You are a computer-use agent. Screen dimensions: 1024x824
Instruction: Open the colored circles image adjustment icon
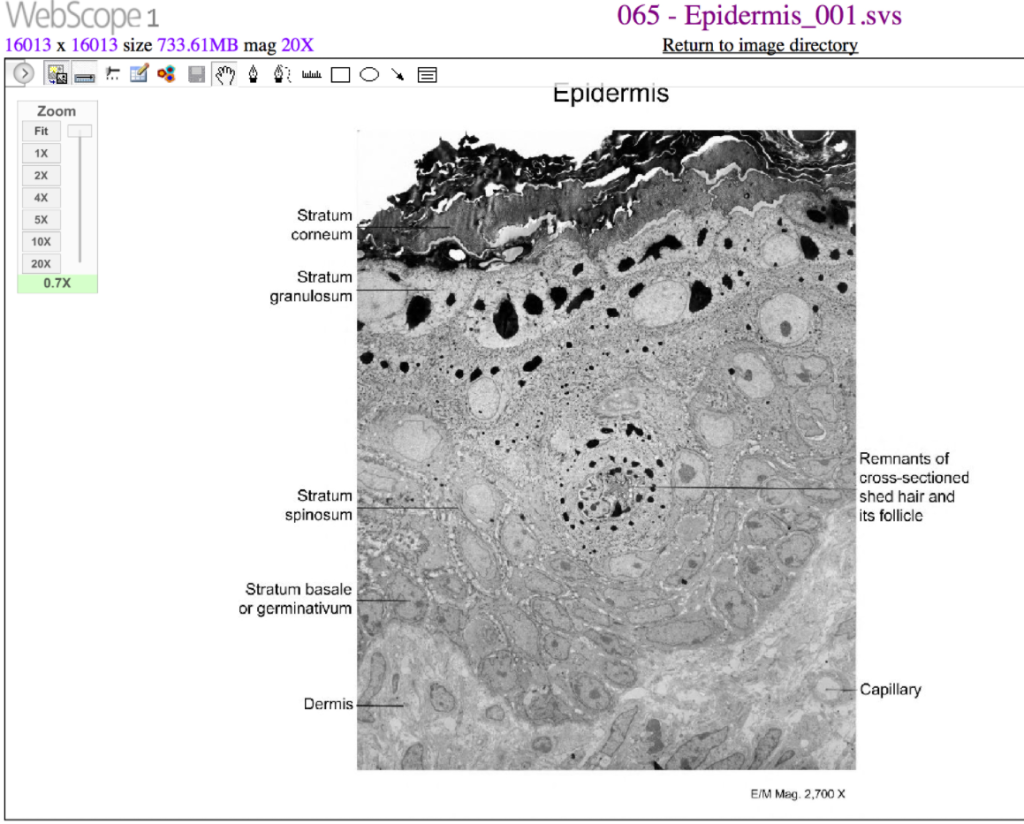[167, 74]
